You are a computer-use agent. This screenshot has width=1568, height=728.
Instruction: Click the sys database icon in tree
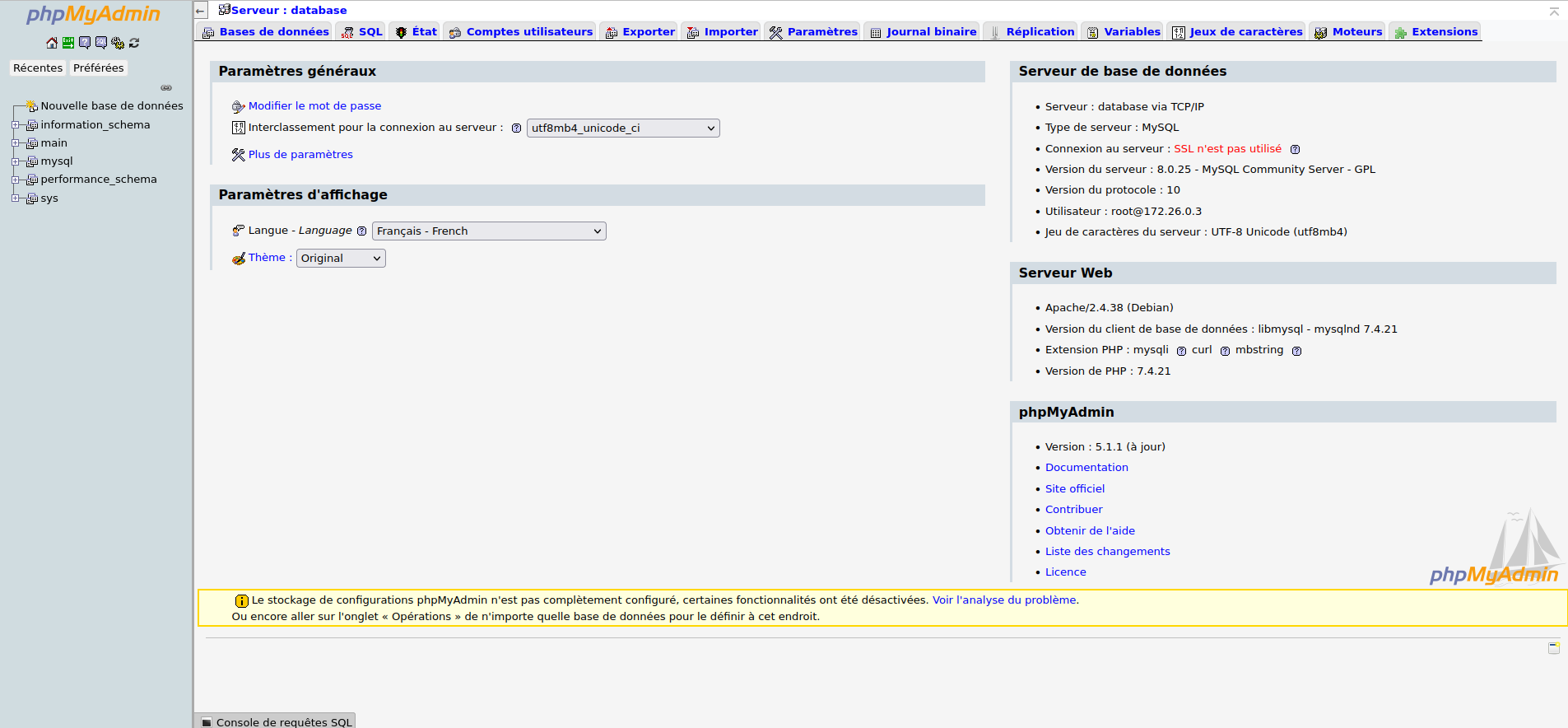pos(32,198)
